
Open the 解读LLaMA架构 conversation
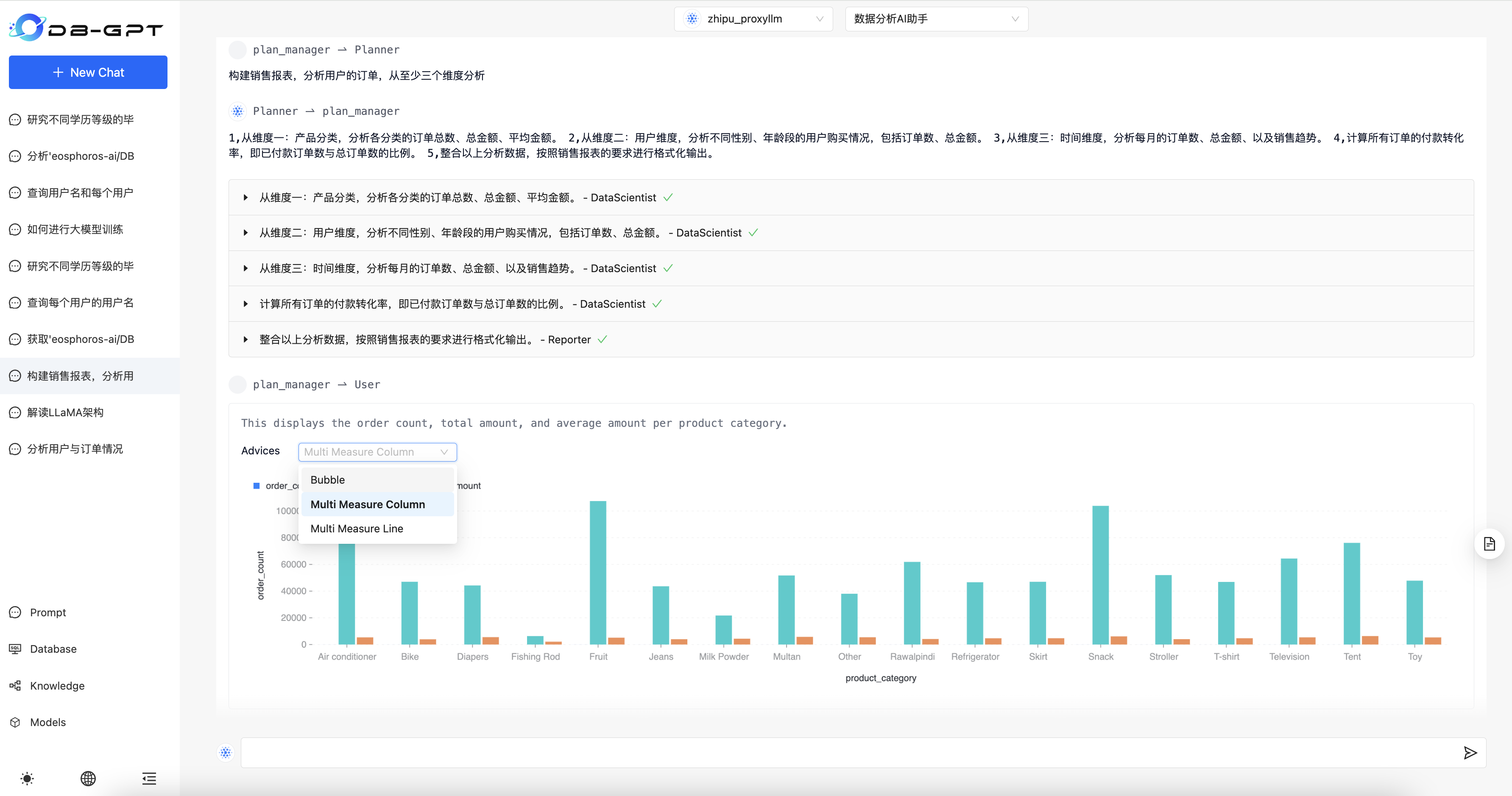point(65,412)
